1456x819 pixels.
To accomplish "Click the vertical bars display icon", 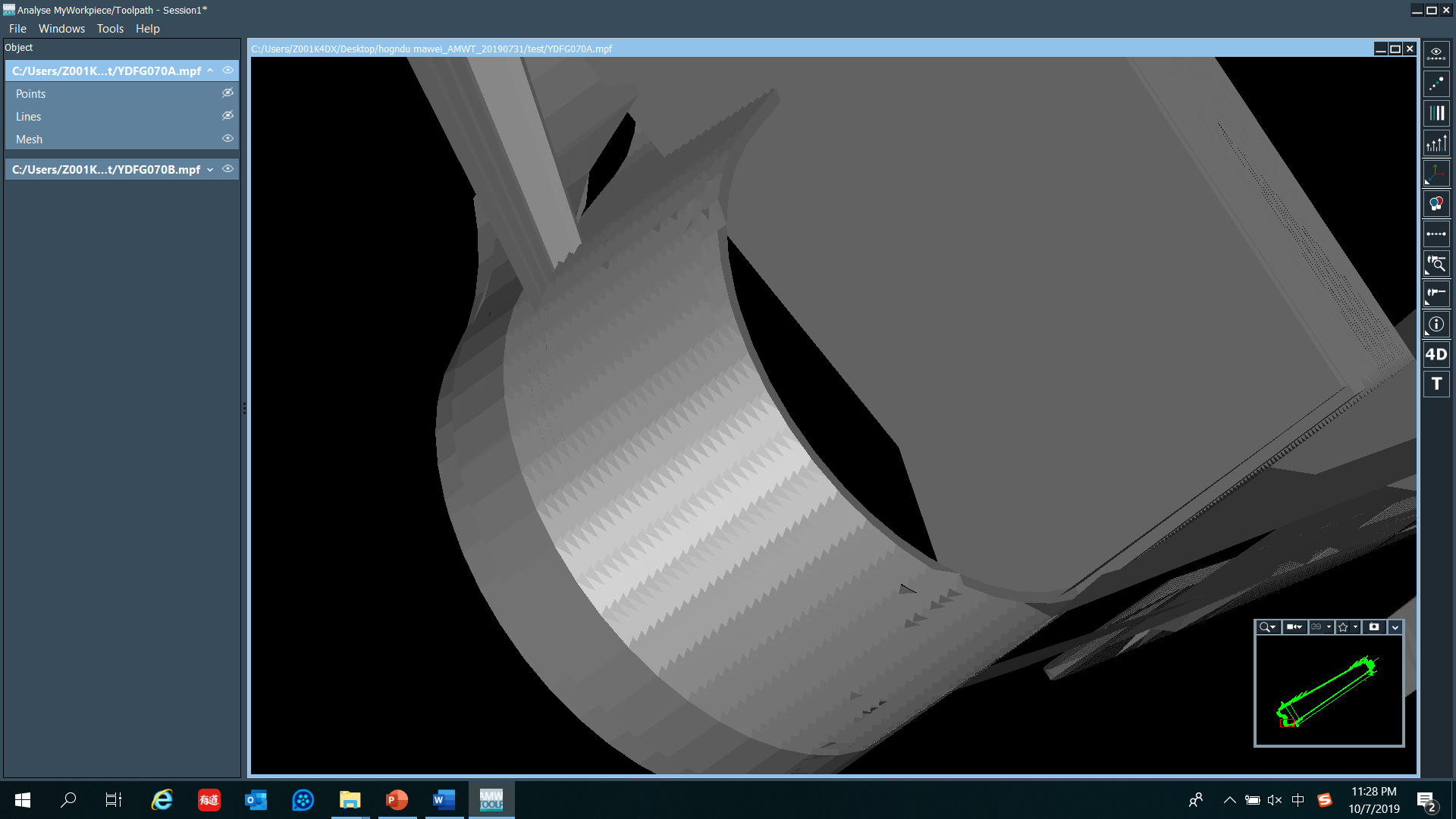I will tap(1436, 114).
